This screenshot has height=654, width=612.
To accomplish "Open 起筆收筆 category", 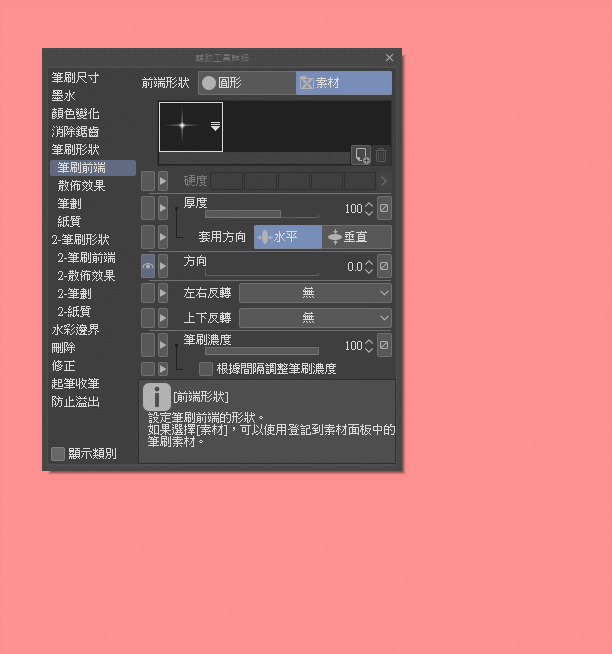I will tap(75, 384).
